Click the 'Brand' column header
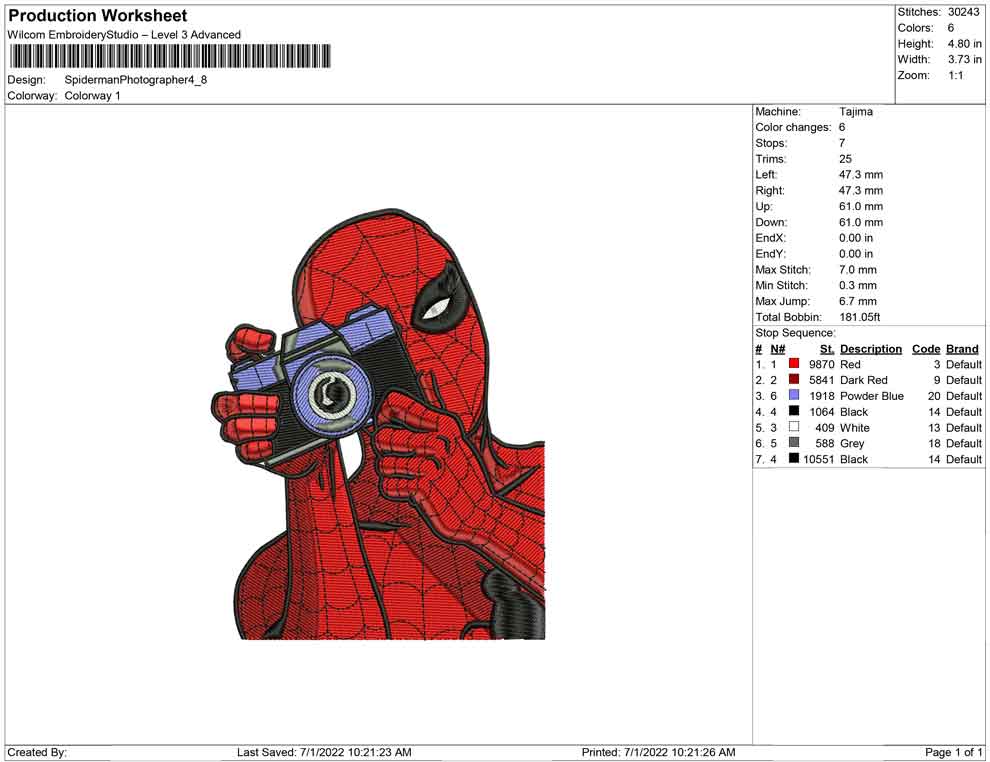Image resolution: width=990 pixels, height=762 pixels. (x=962, y=349)
